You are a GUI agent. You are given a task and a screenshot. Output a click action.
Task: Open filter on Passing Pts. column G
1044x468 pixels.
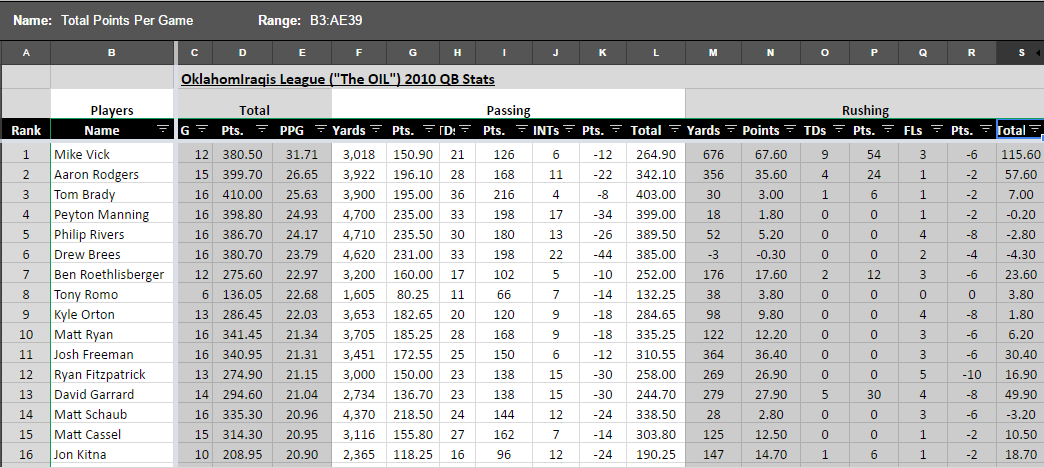429,130
